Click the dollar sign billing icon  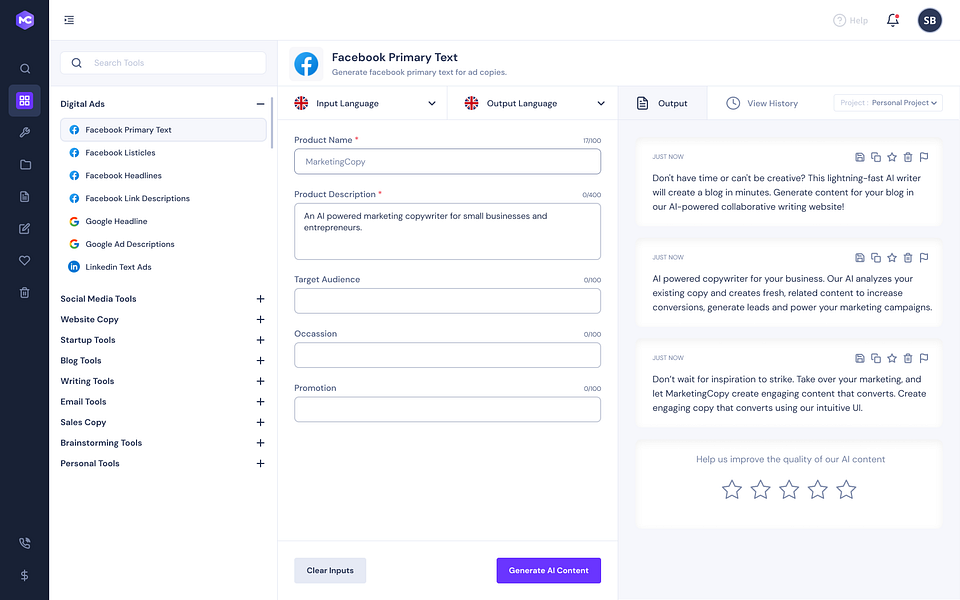click(x=24, y=576)
